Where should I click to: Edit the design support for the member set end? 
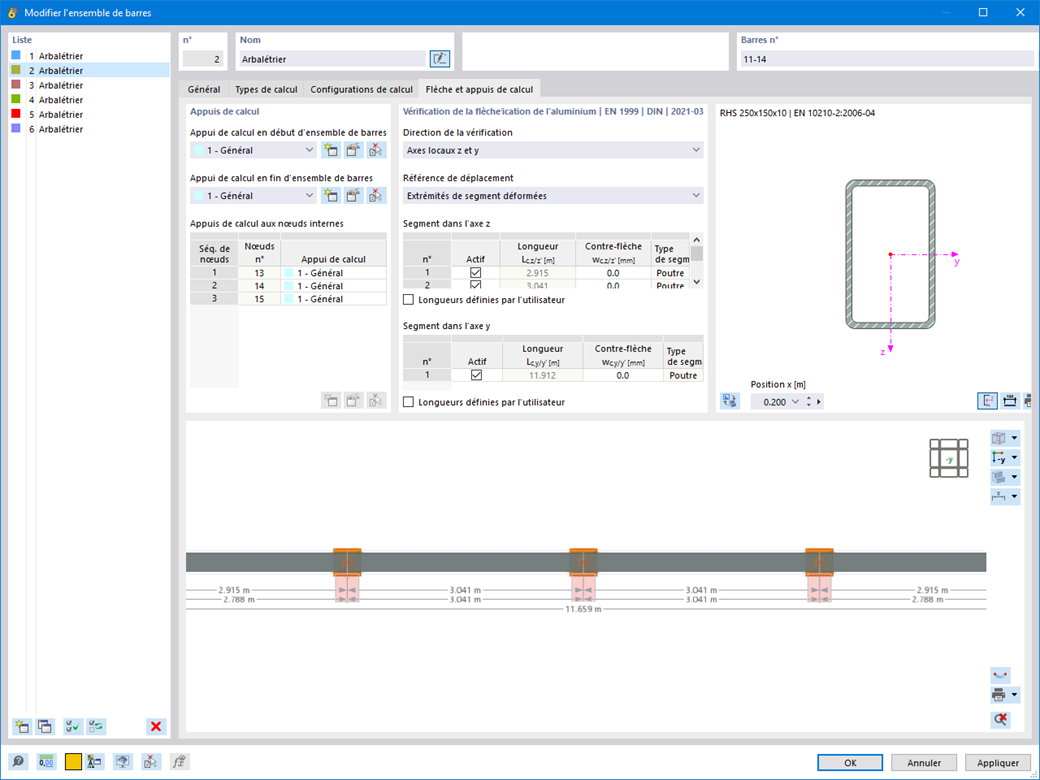(354, 196)
